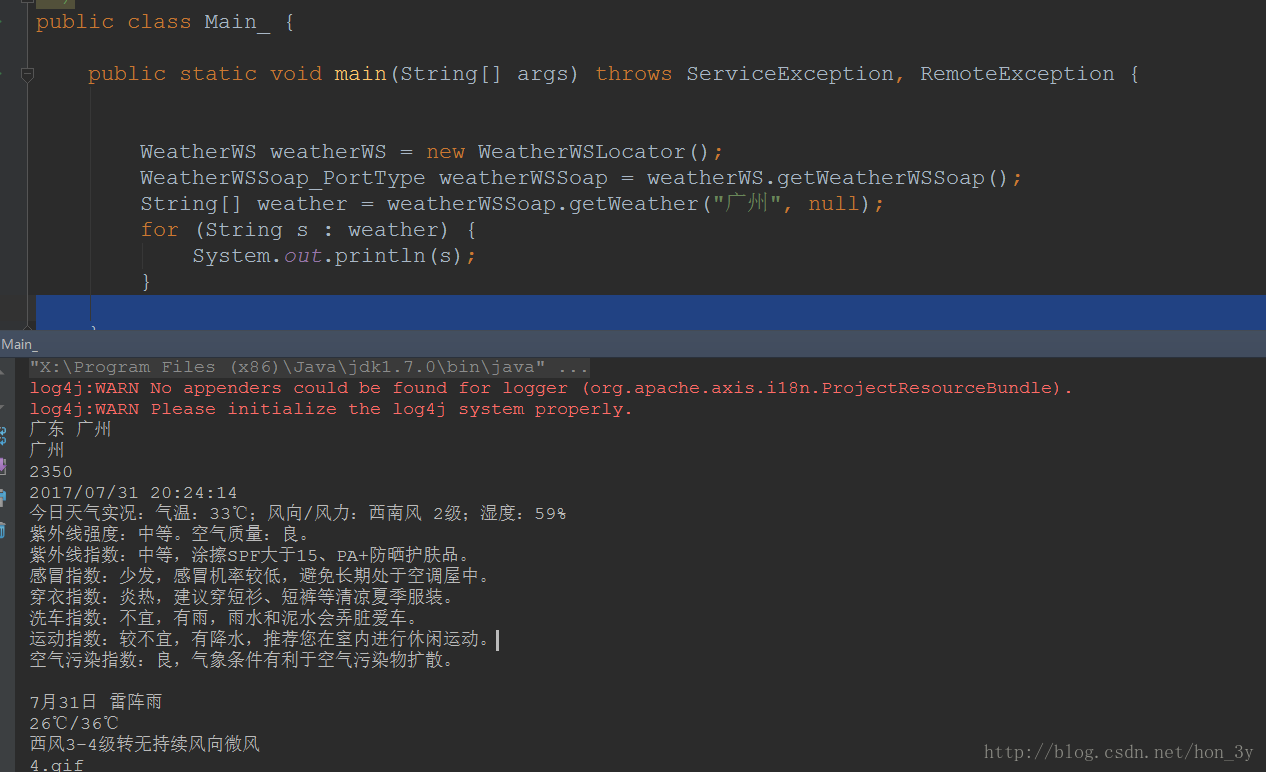This screenshot has width=1266, height=772.
Task: Click the up arrow in console toolbar
Action: pos(3,372)
